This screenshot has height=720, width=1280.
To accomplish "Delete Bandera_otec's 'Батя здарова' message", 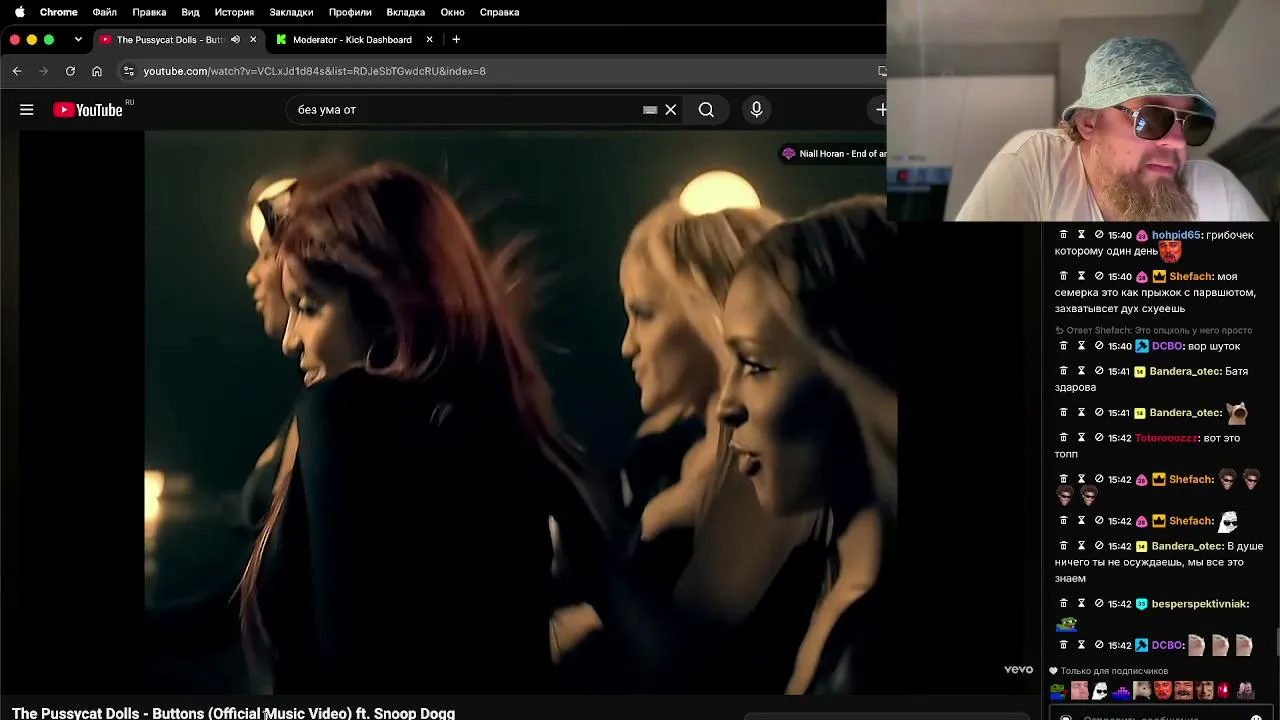I will pos(1063,371).
